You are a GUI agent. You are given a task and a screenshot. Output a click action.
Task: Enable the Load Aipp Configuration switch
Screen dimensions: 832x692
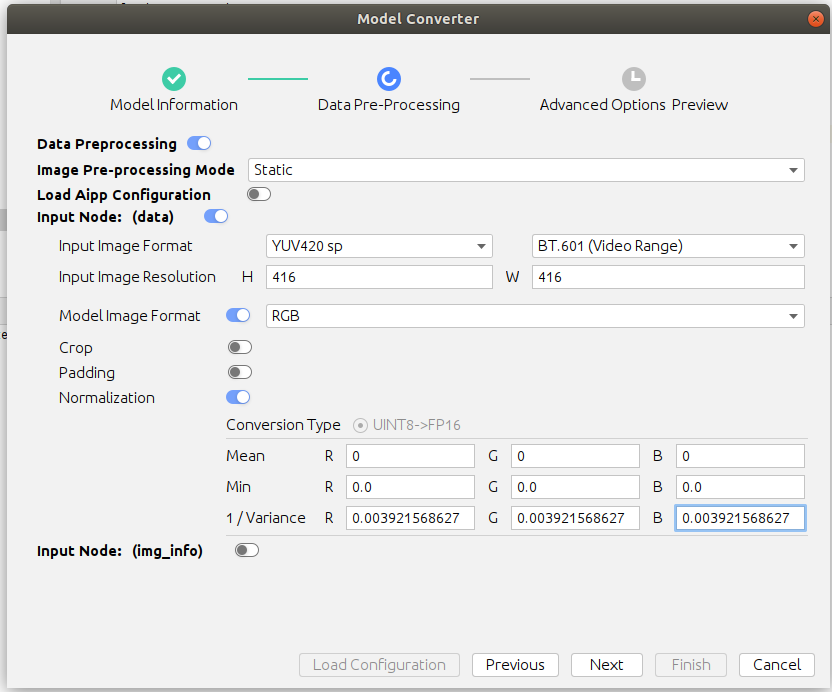[259, 195]
